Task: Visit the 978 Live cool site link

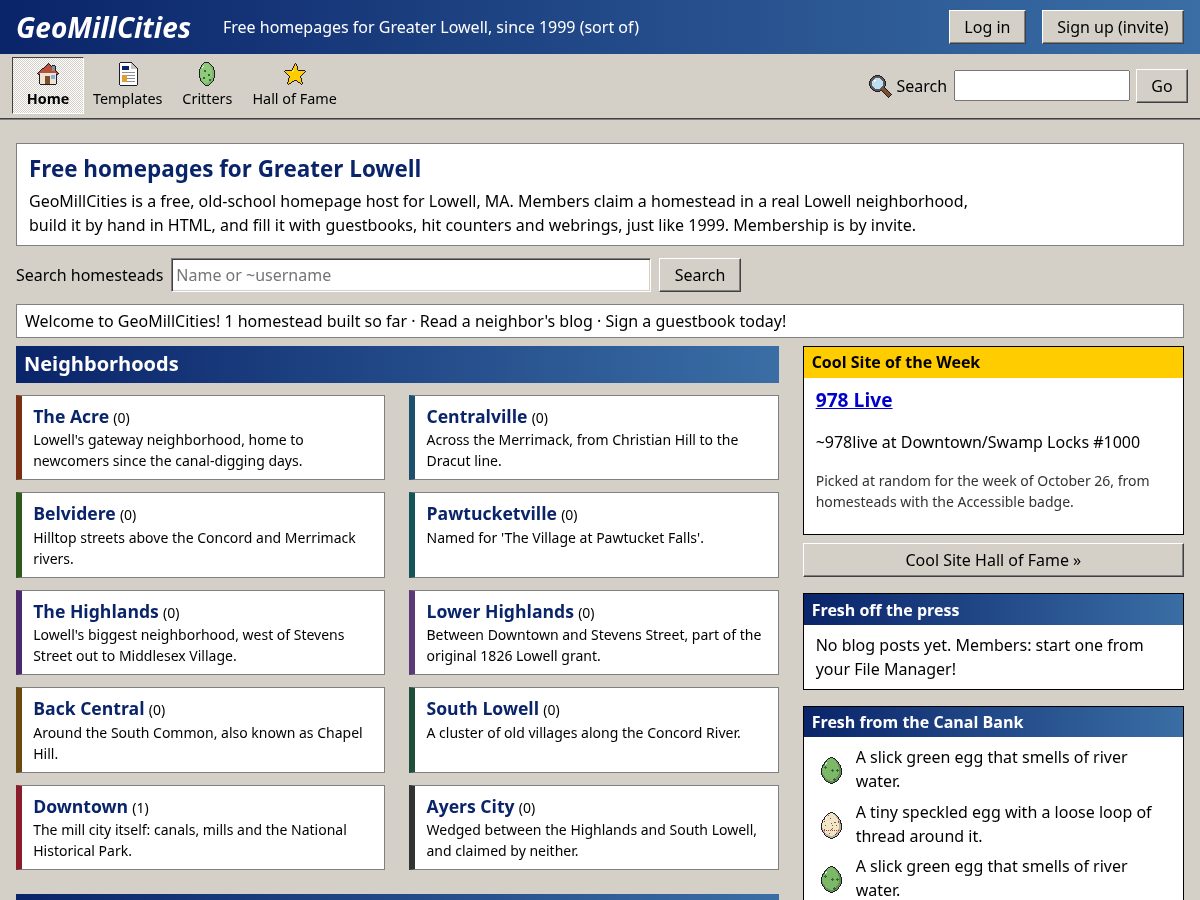Action: coord(854,400)
